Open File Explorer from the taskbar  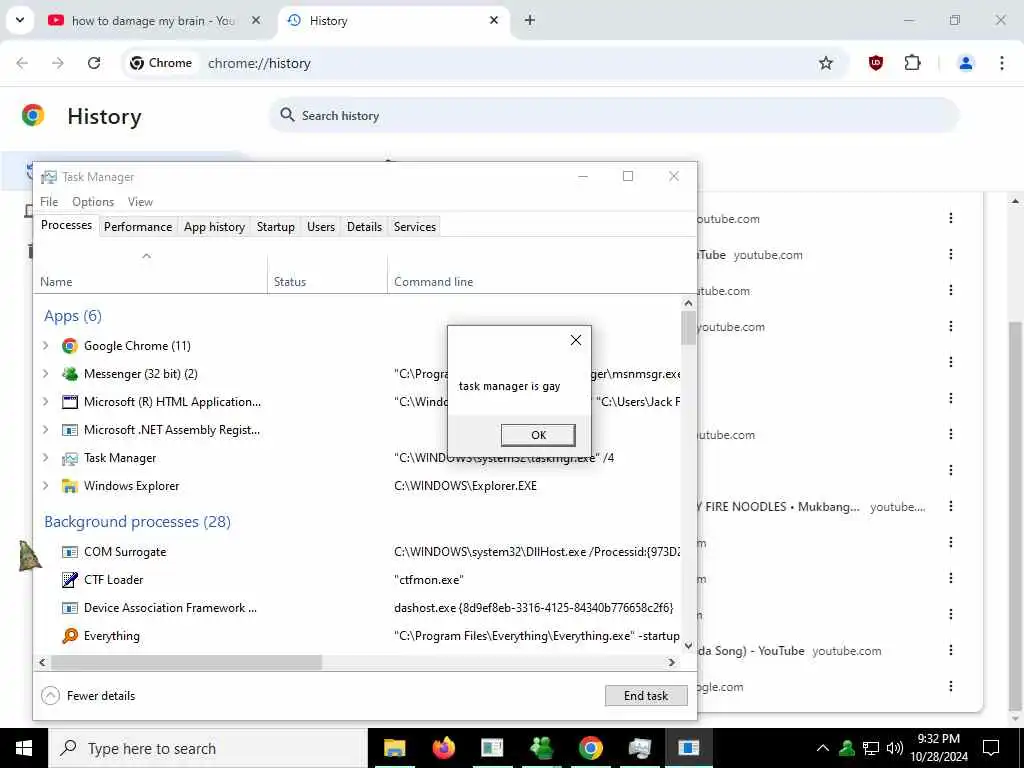pos(394,748)
